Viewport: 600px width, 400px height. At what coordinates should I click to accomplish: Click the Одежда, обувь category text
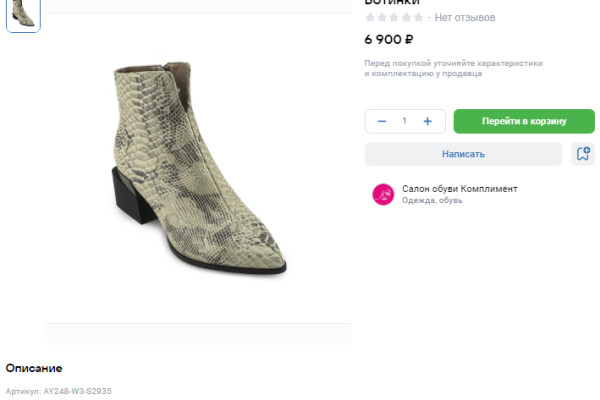coord(432,201)
